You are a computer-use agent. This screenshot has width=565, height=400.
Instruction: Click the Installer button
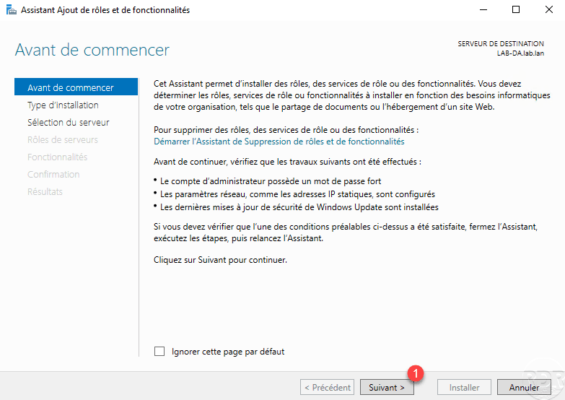click(464, 387)
